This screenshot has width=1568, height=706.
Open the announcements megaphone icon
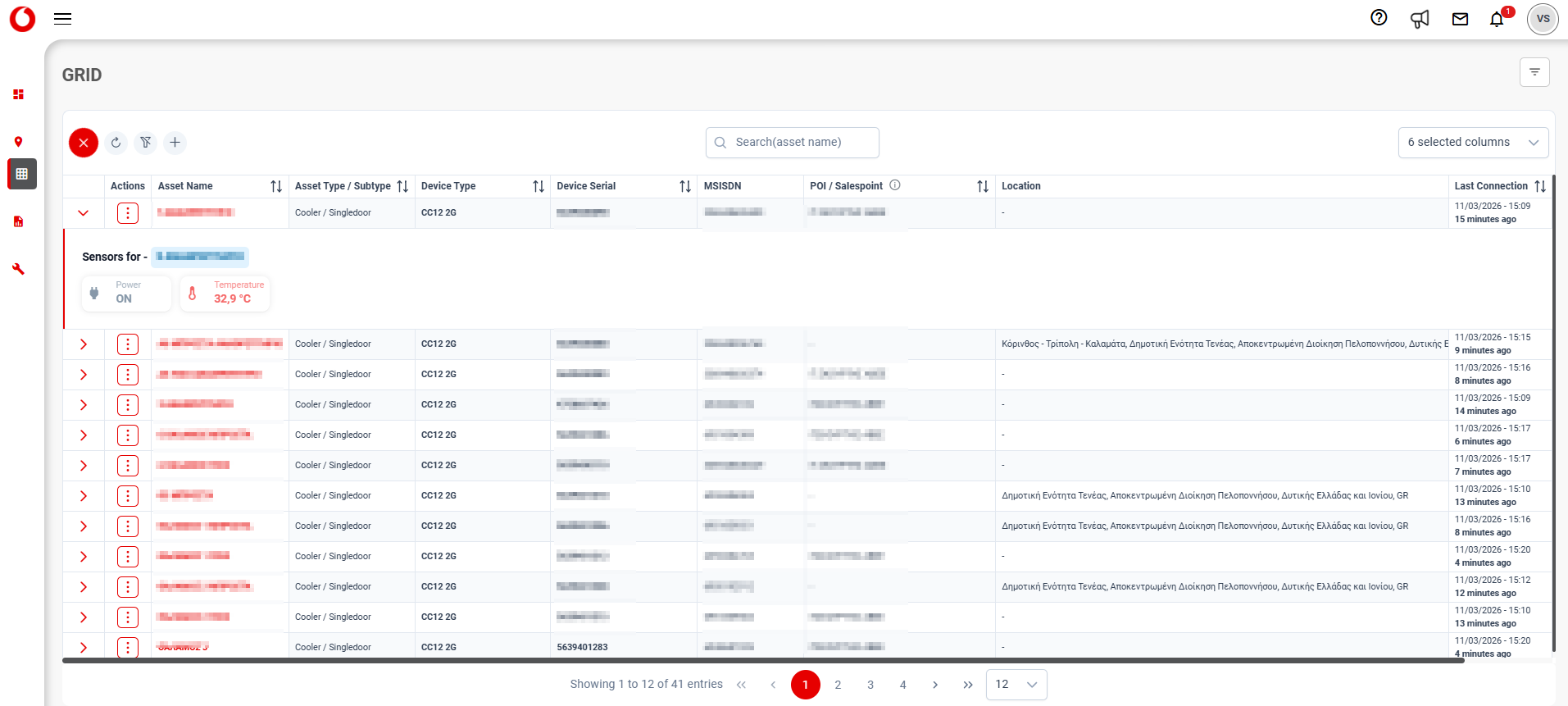coord(1420,19)
